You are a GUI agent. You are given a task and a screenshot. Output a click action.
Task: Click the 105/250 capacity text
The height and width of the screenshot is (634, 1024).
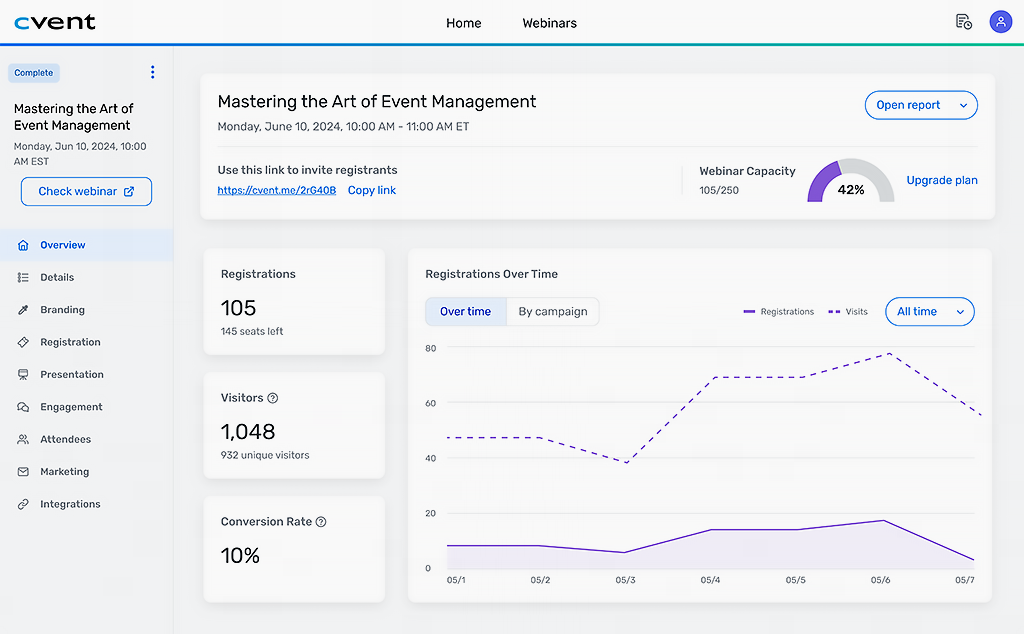718,190
